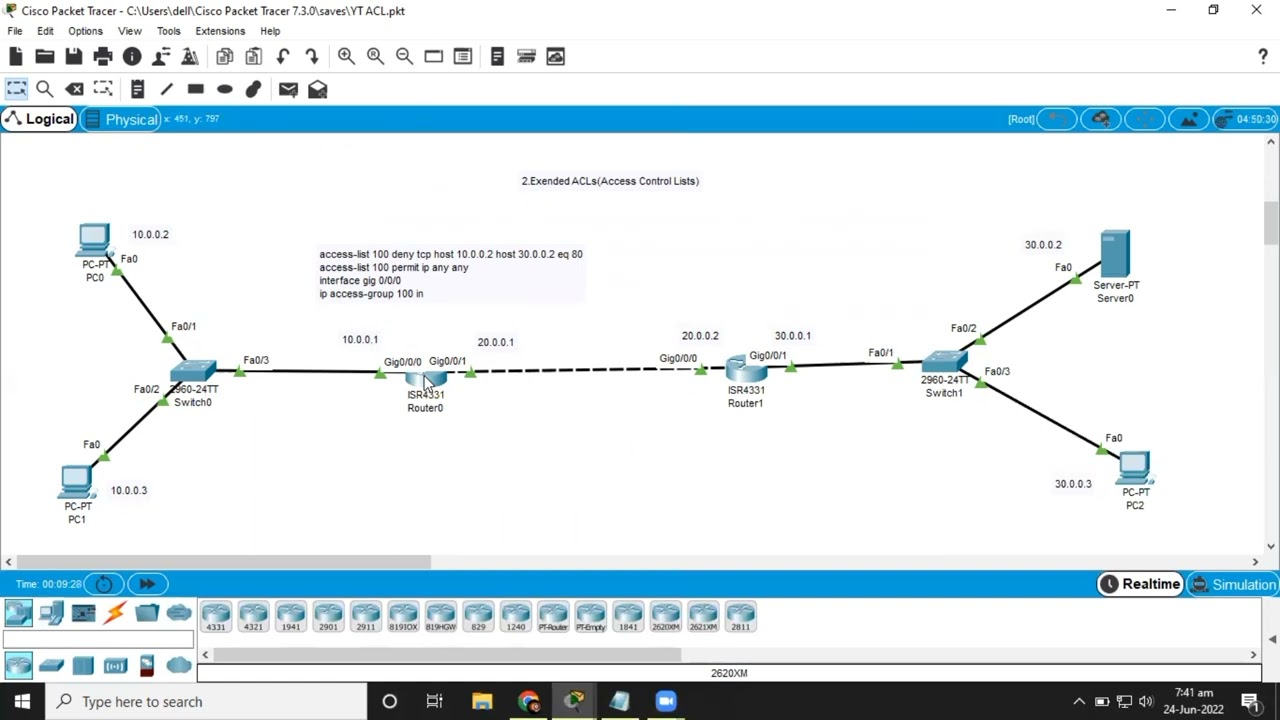The height and width of the screenshot is (720, 1280).
Task: Choose the Select tool
Action: pos(16,90)
